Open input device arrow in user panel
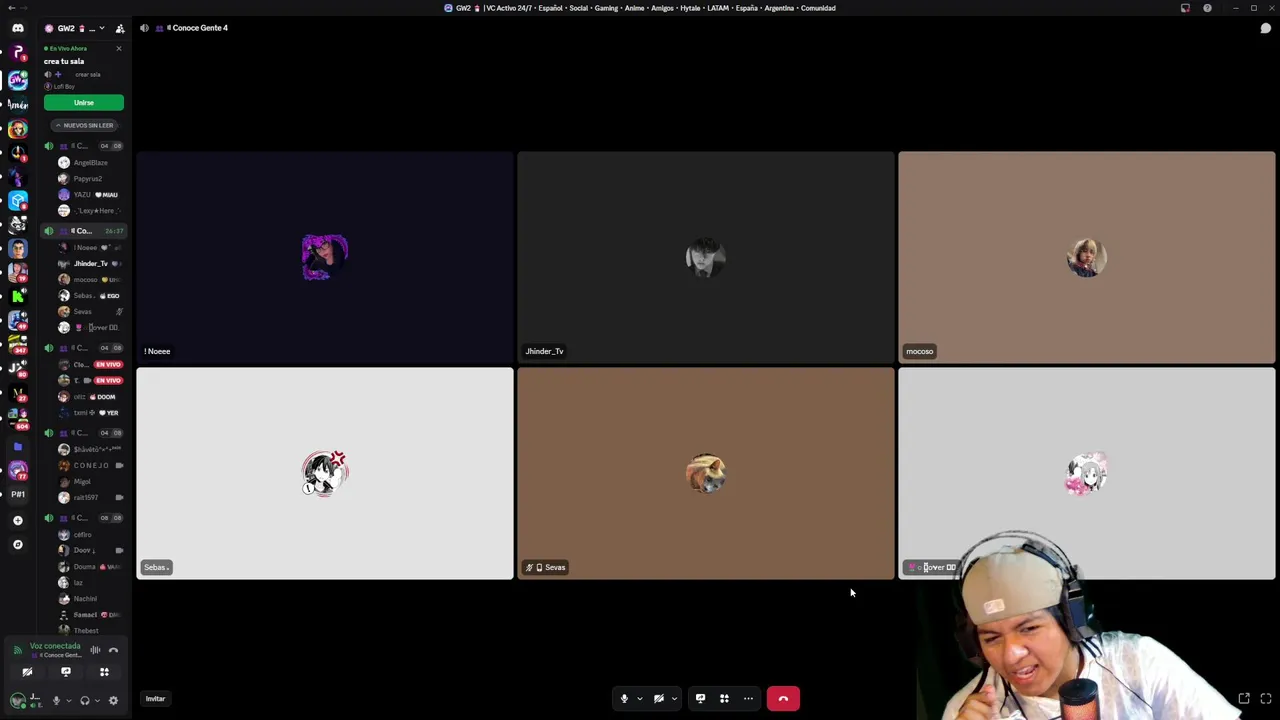Image resolution: width=1280 pixels, height=720 pixels. (x=68, y=701)
